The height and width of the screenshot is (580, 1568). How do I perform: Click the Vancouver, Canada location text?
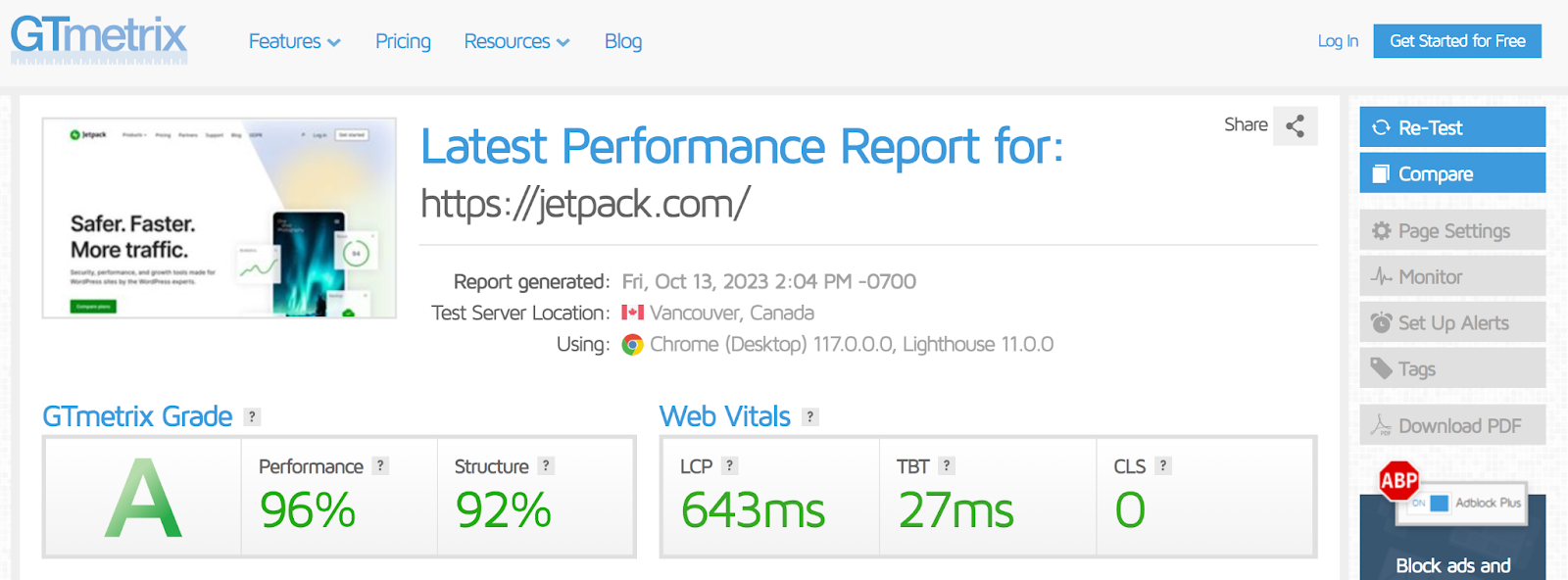[732, 313]
